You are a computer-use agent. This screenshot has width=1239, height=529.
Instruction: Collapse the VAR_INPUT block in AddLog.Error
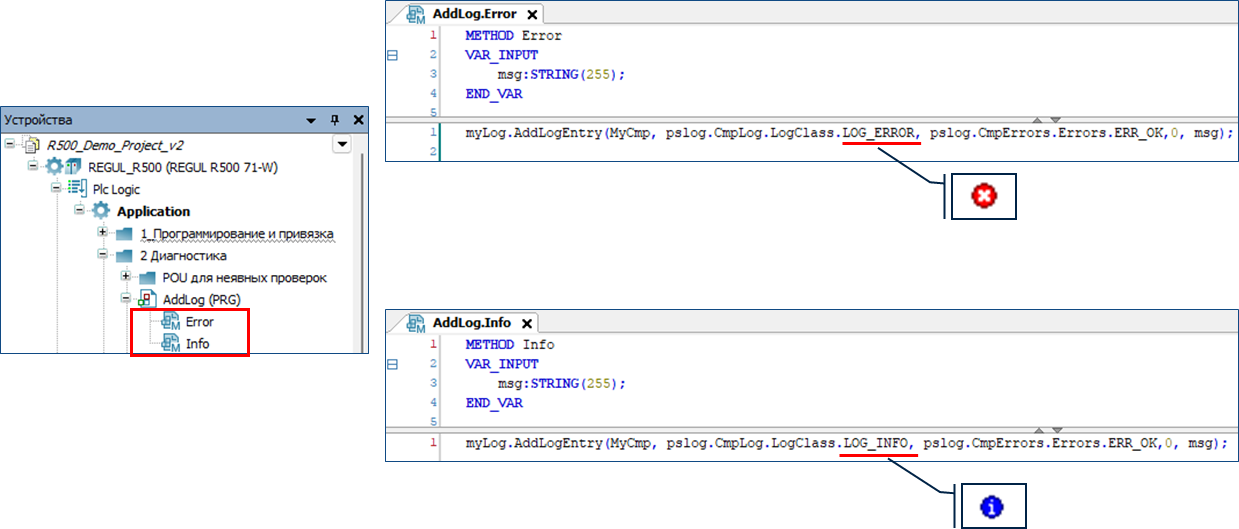click(x=392, y=55)
